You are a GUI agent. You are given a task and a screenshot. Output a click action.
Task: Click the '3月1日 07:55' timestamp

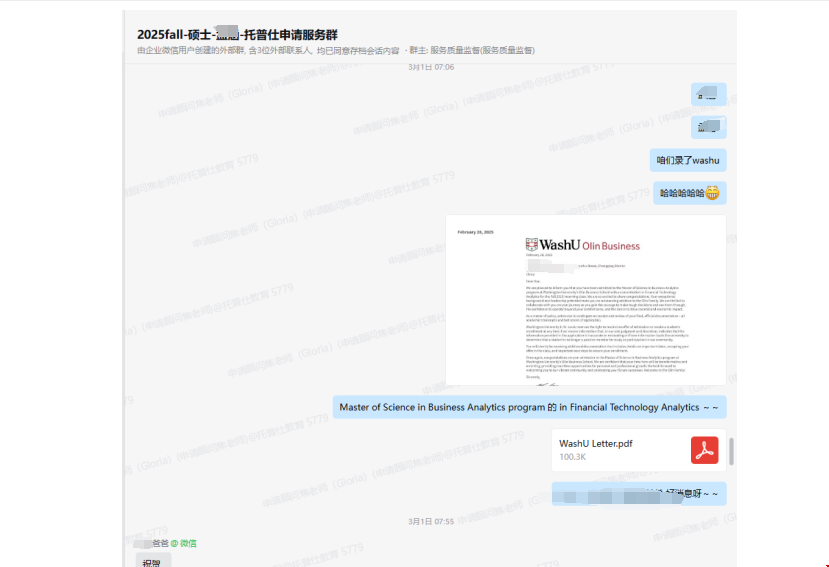tap(431, 522)
